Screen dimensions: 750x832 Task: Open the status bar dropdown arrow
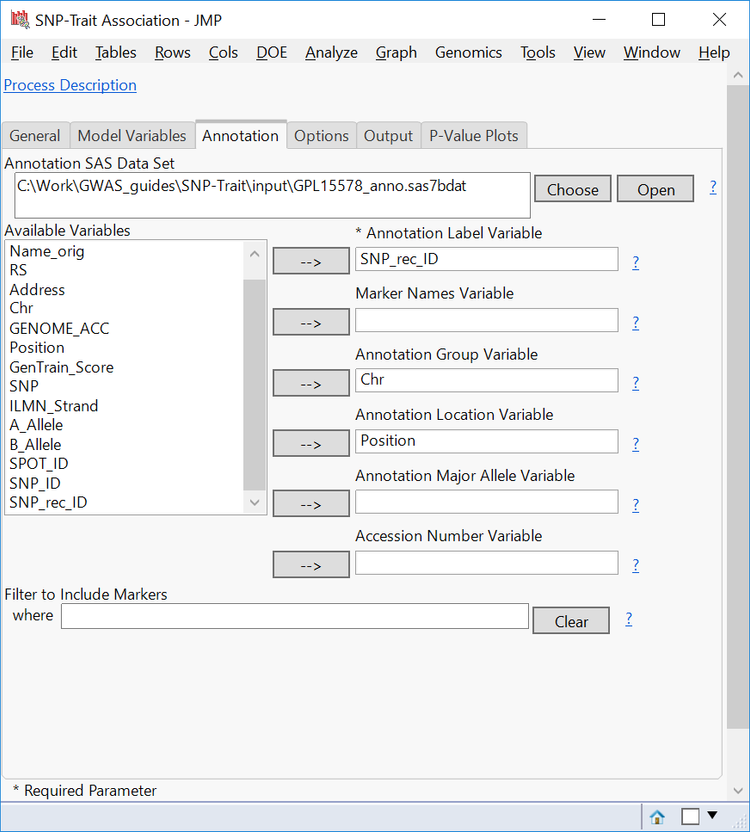tap(712, 815)
